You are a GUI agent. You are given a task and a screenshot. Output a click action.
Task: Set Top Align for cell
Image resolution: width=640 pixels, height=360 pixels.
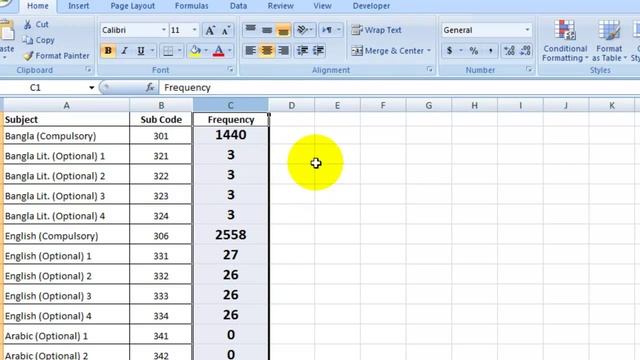click(251, 30)
